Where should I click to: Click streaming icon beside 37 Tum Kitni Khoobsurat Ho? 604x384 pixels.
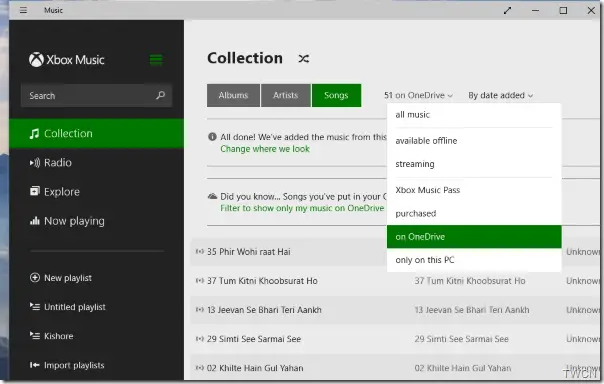pos(200,281)
